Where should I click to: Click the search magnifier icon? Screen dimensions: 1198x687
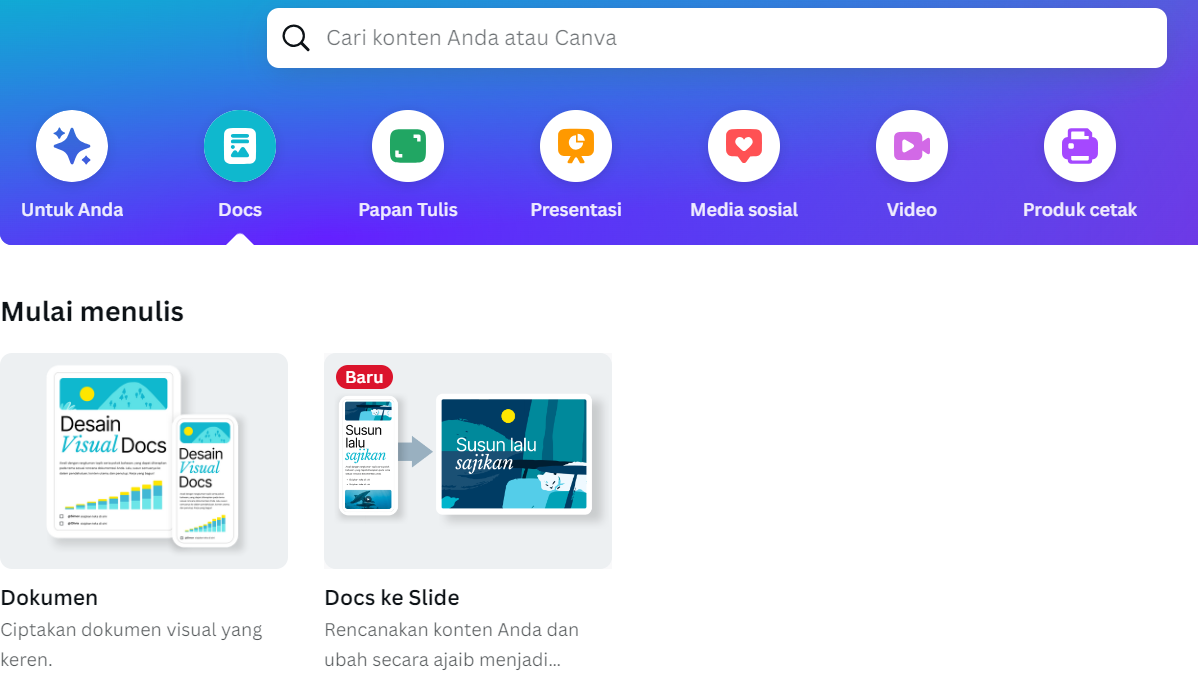[x=296, y=37]
